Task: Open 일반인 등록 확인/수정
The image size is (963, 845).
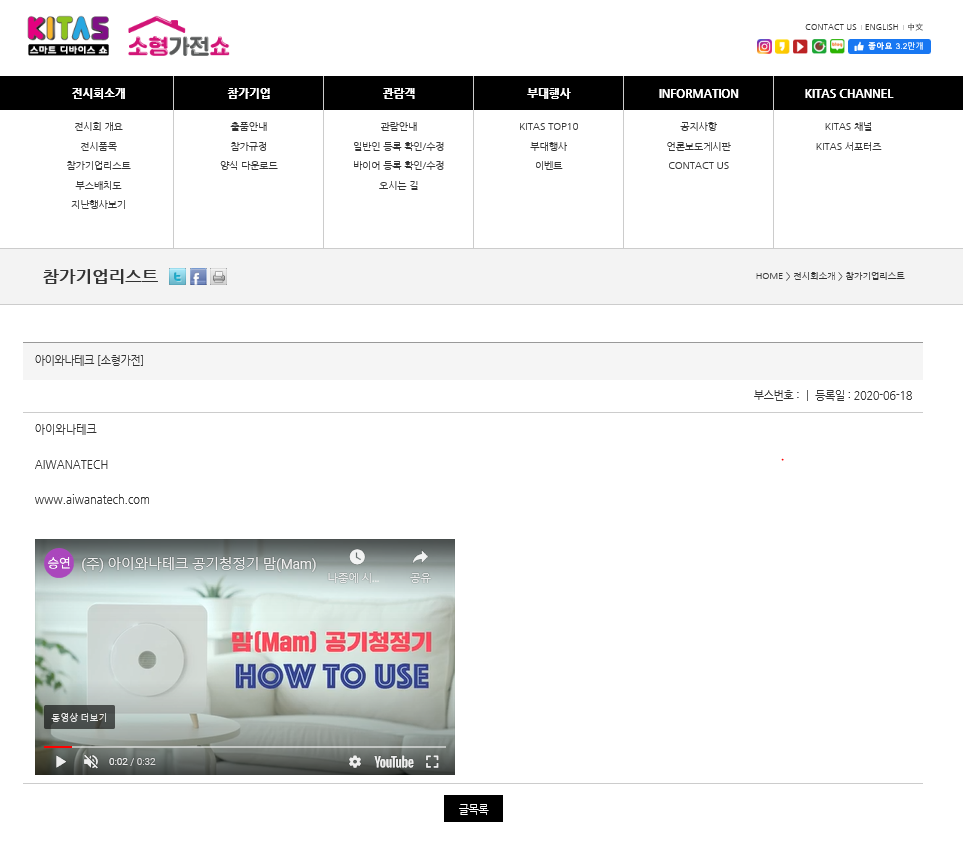Action: tap(399, 146)
